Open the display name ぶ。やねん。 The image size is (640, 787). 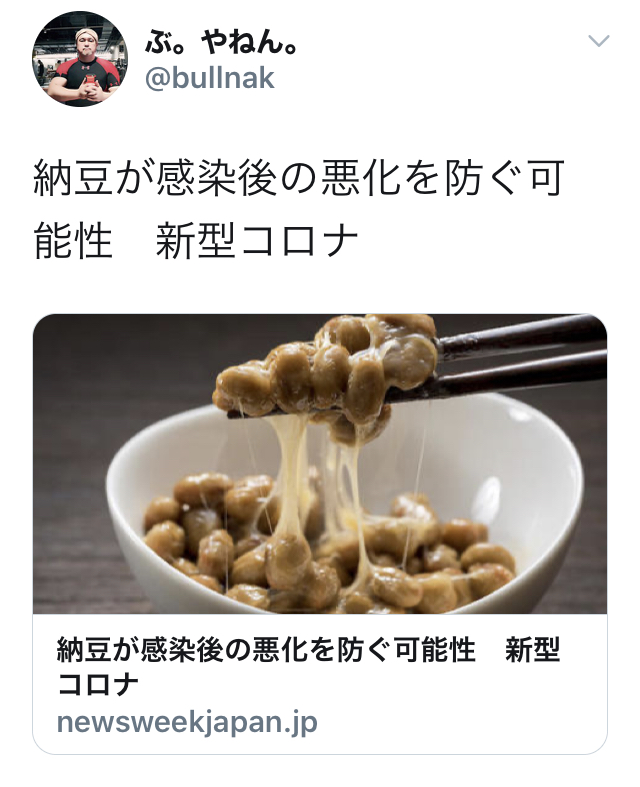click(x=221, y=42)
